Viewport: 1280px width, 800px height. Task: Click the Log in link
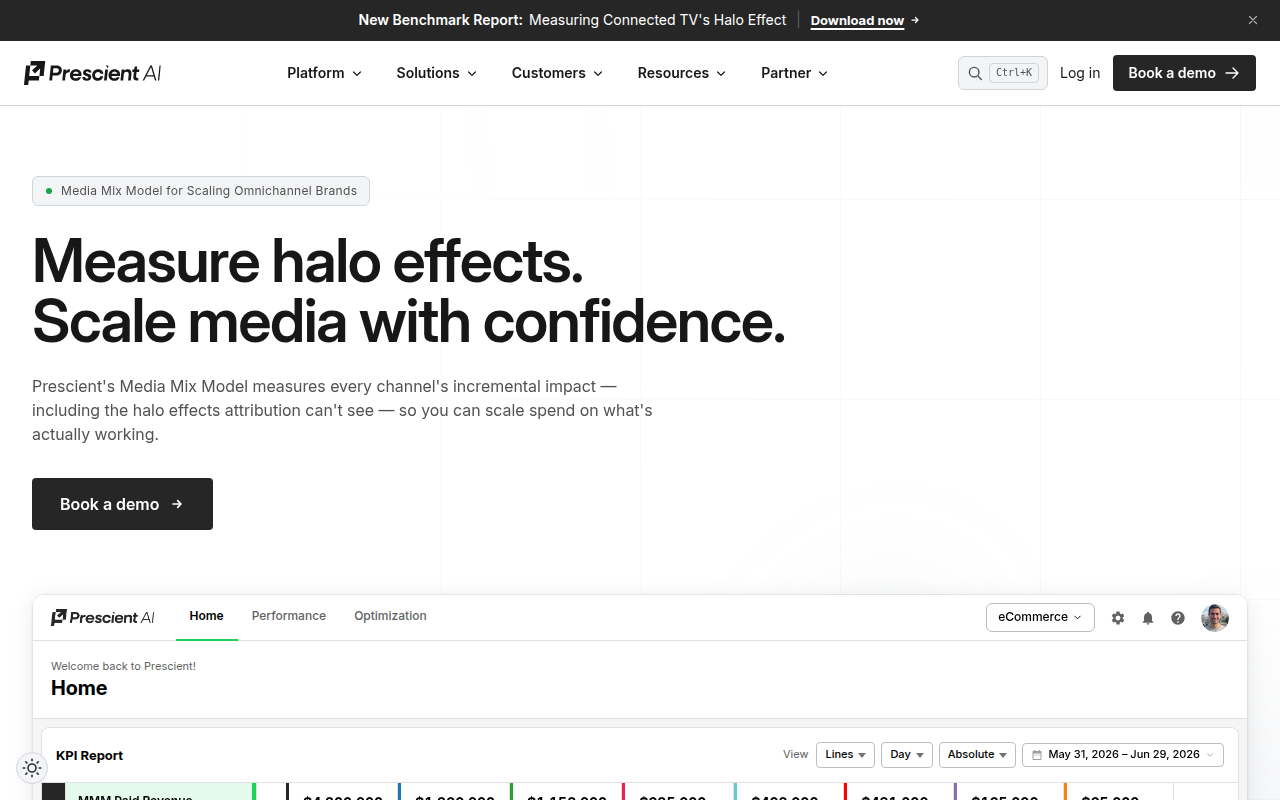tap(1080, 73)
